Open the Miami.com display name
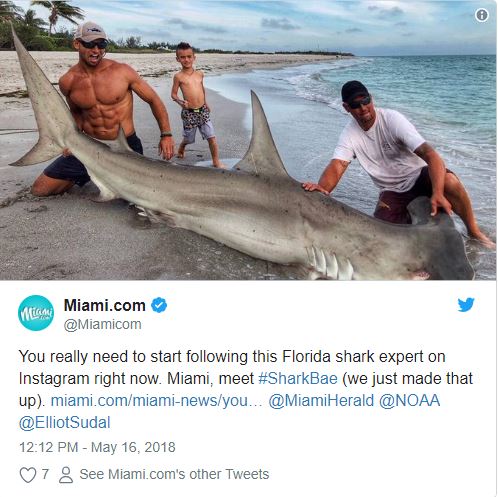 point(104,305)
